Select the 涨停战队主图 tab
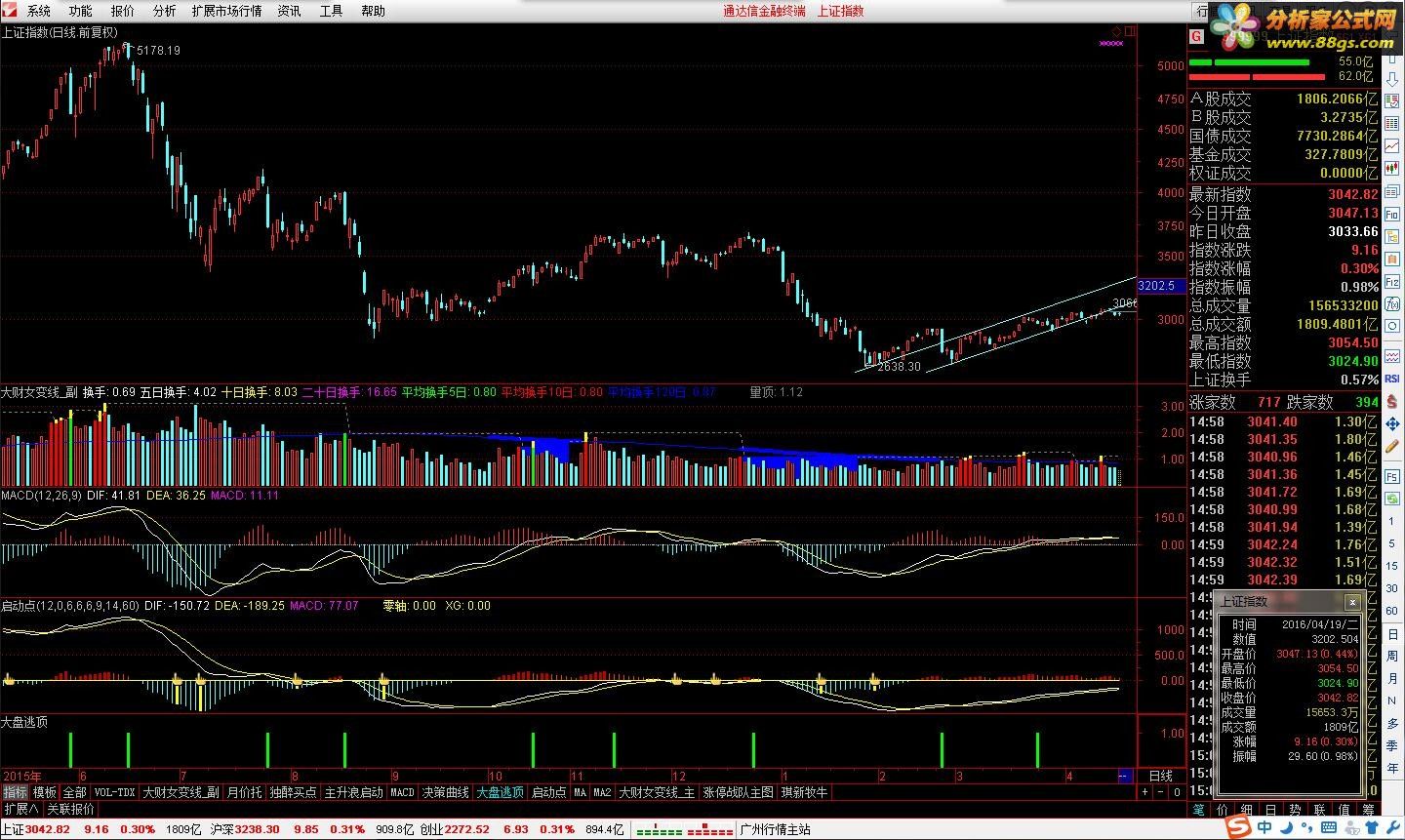This screenshot has height=840, width=1405. coord(738,792)
